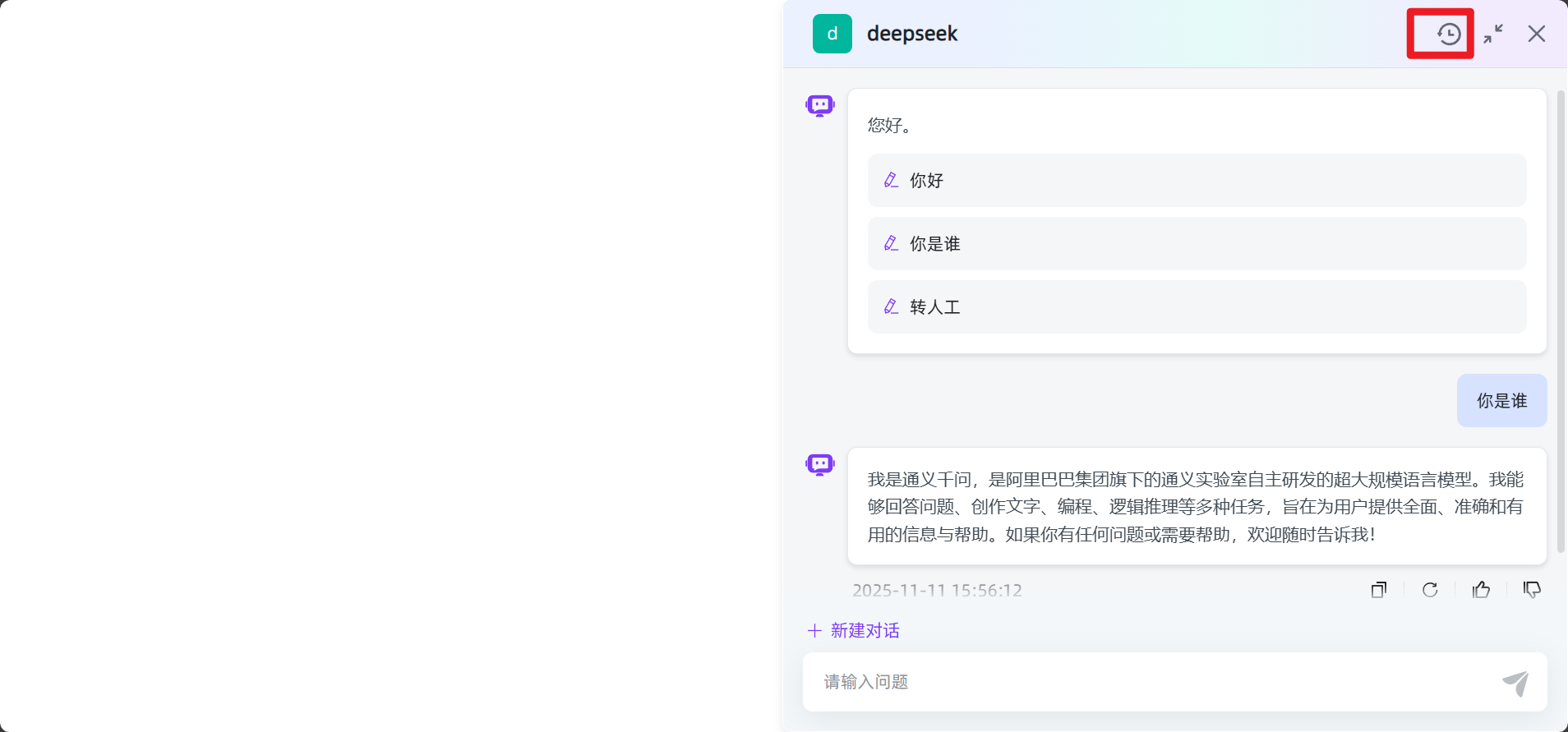1568x732 pixels.
Task: Copy the bot's reply
Action: (1379, 589)
